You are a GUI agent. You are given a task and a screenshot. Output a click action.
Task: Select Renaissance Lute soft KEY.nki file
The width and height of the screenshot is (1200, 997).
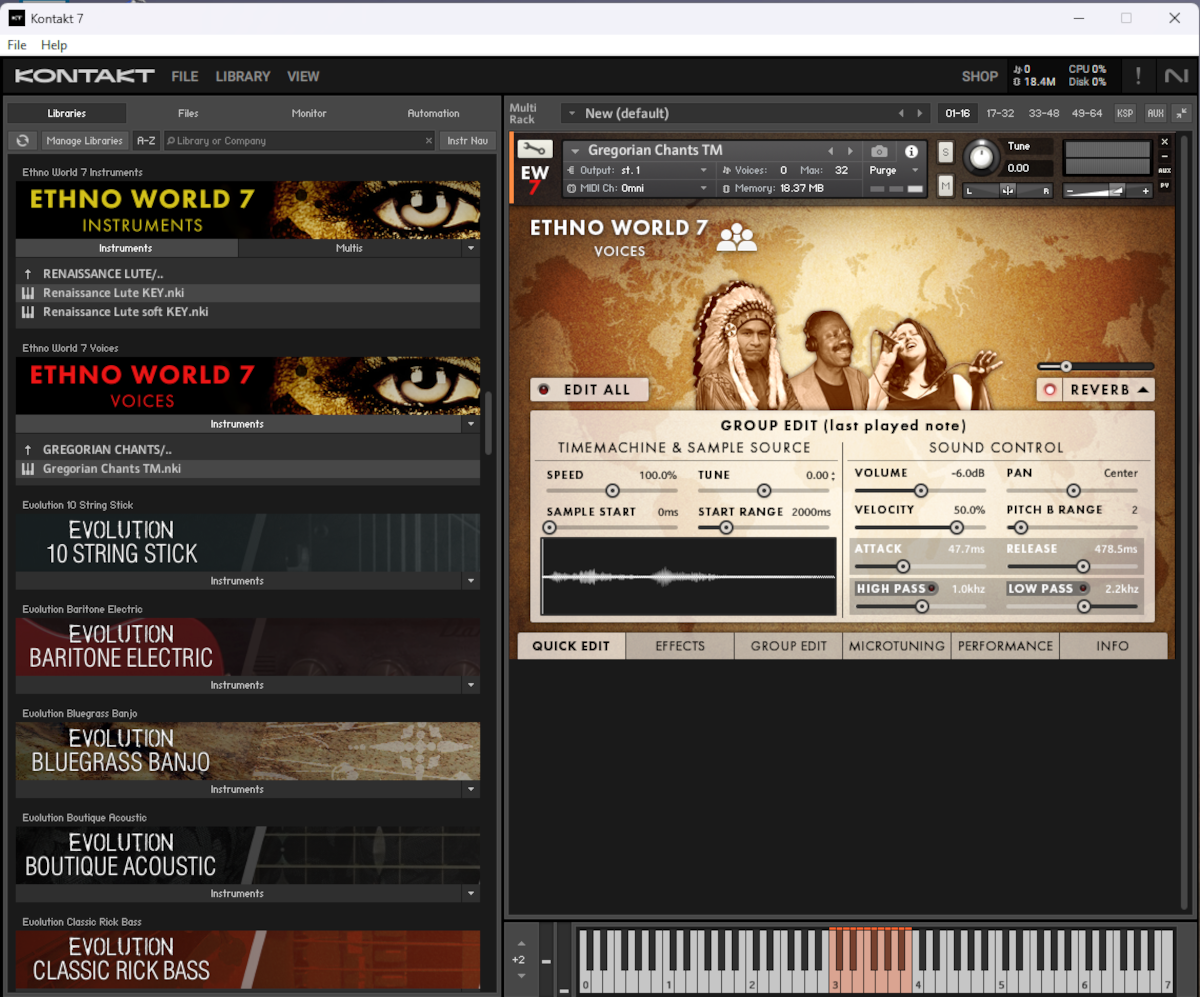[248, 312]
